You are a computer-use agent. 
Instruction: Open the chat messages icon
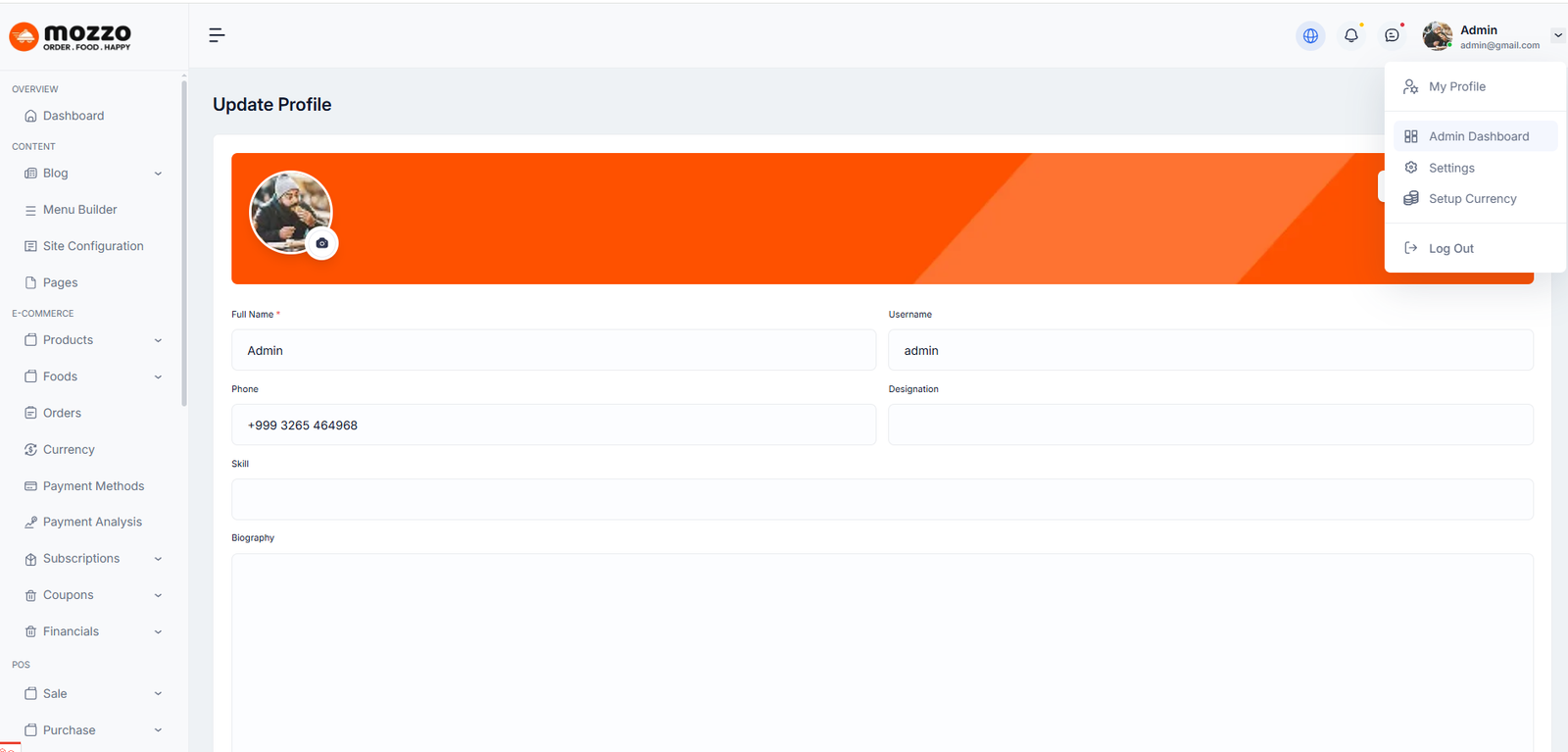[1392, 36]
